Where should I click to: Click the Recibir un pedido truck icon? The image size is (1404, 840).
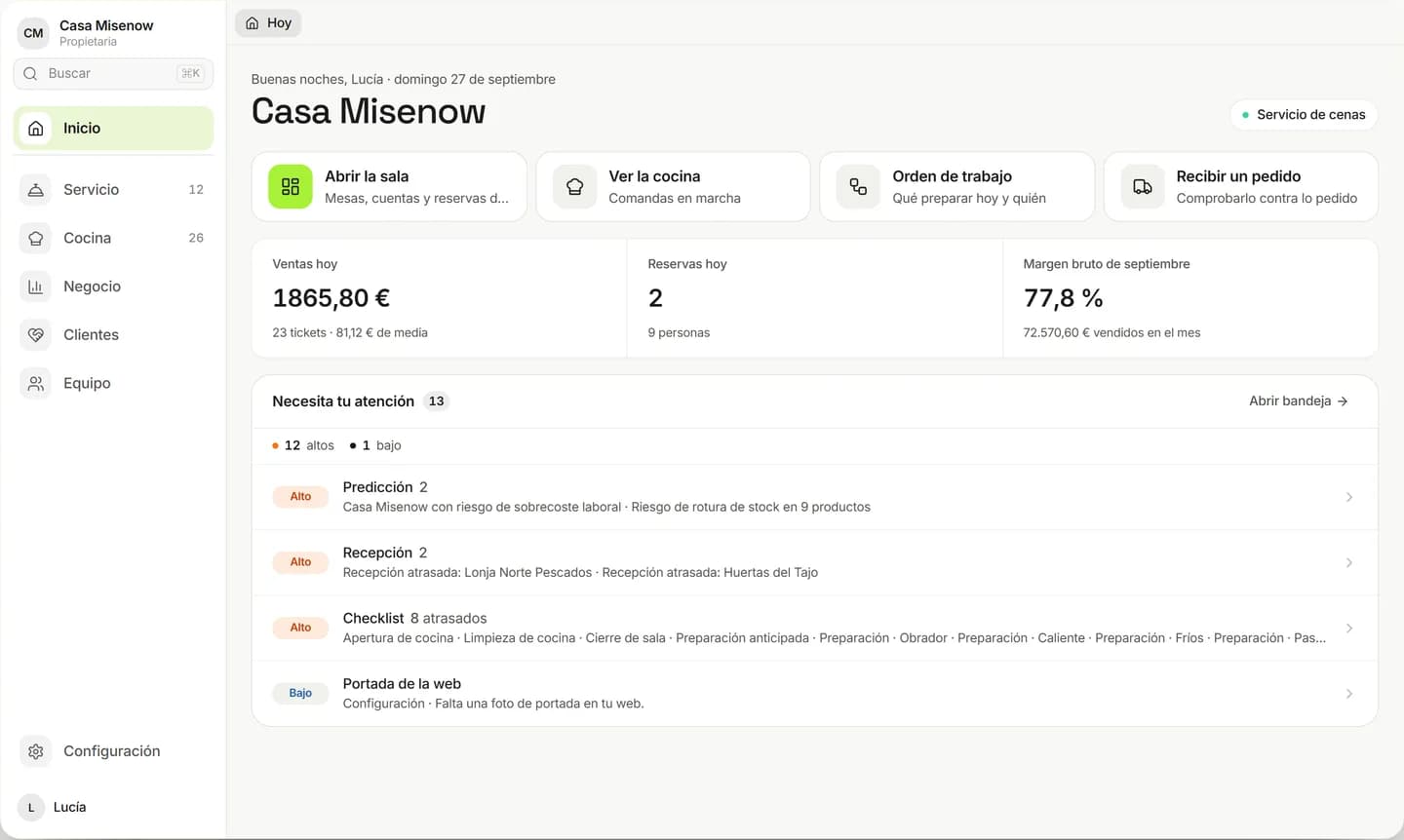[x=1143, y=186]
